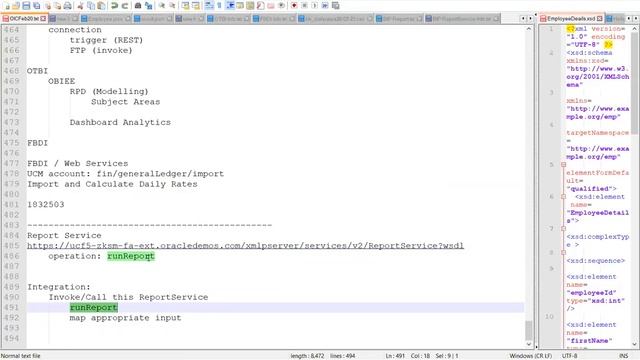
Task: Click right pane scrollbar up arrow
Action: tap(635, 29)
